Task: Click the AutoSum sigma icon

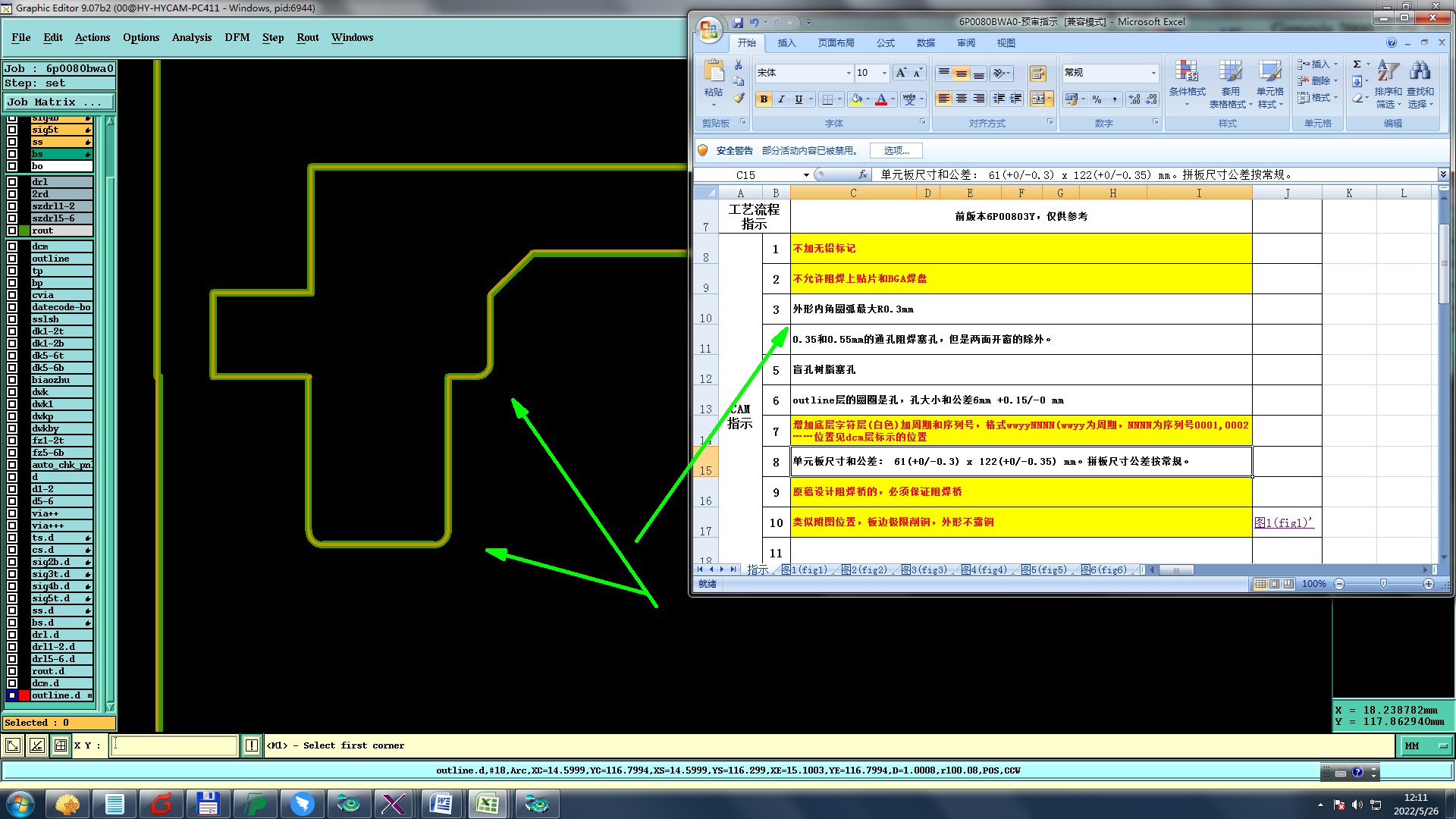Action: tap(1357, 64)
